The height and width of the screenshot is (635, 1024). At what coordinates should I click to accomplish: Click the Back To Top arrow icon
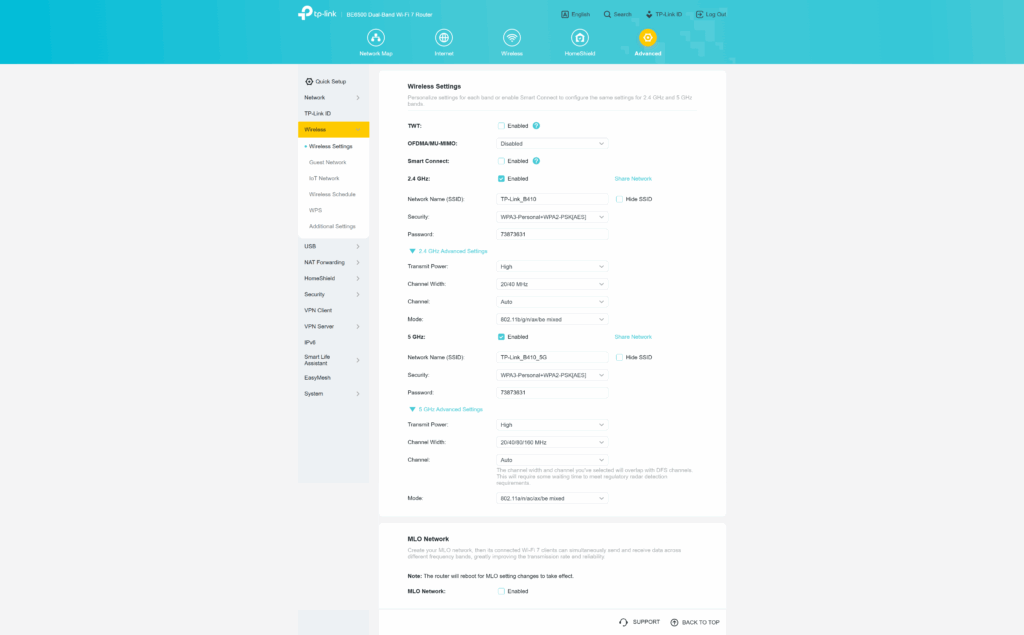[x=675, y=622]
